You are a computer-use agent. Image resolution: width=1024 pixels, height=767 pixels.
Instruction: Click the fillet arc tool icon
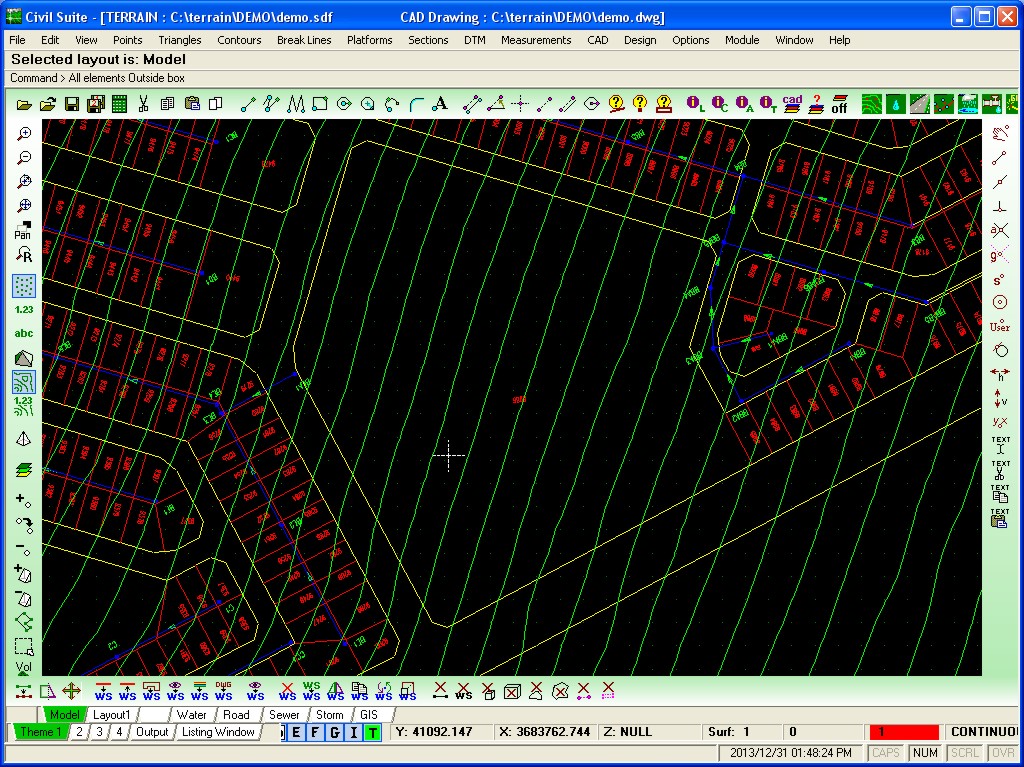coord(416,104)
